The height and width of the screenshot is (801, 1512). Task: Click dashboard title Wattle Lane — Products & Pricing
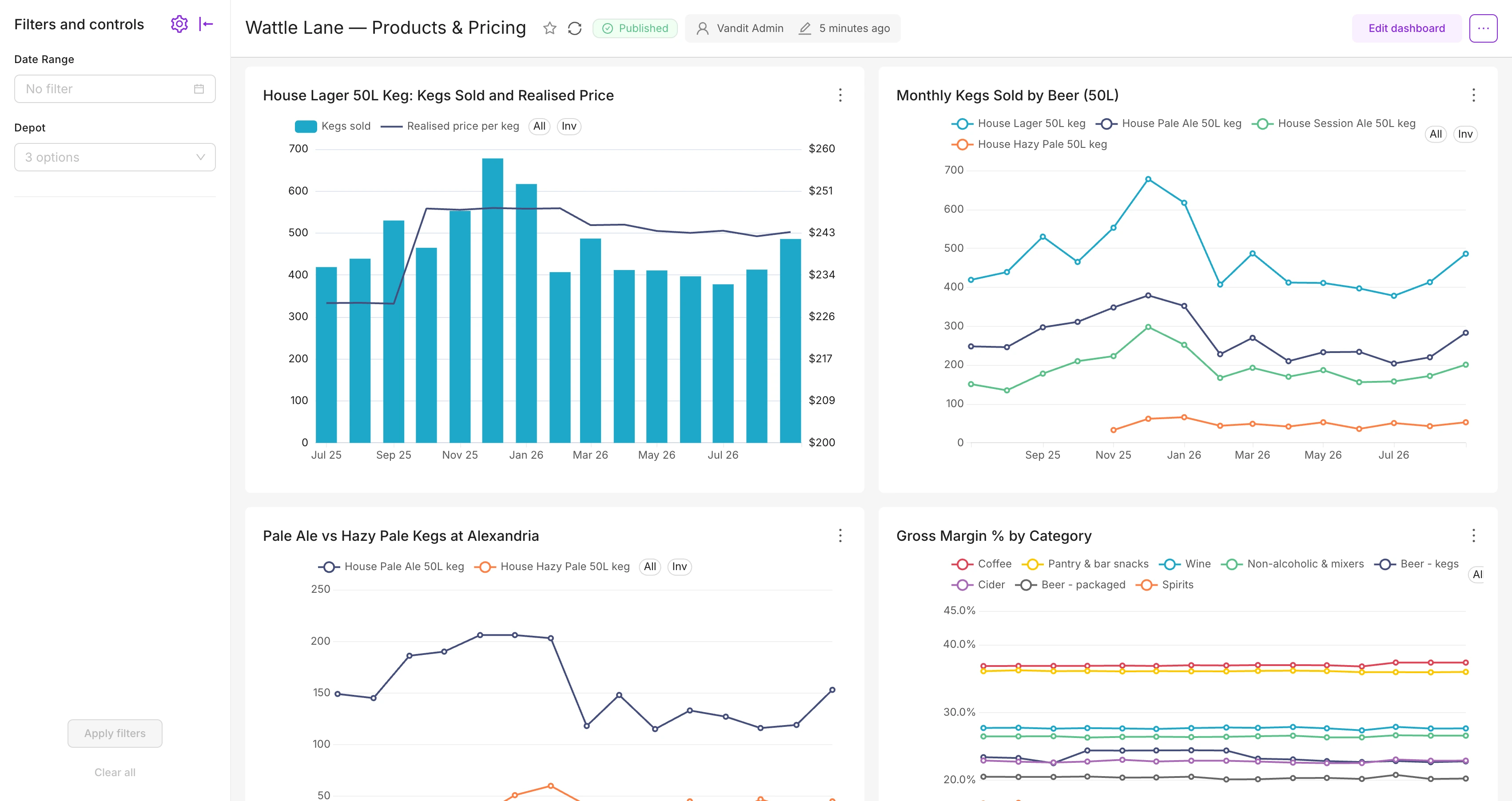click(x=386, y=28)
